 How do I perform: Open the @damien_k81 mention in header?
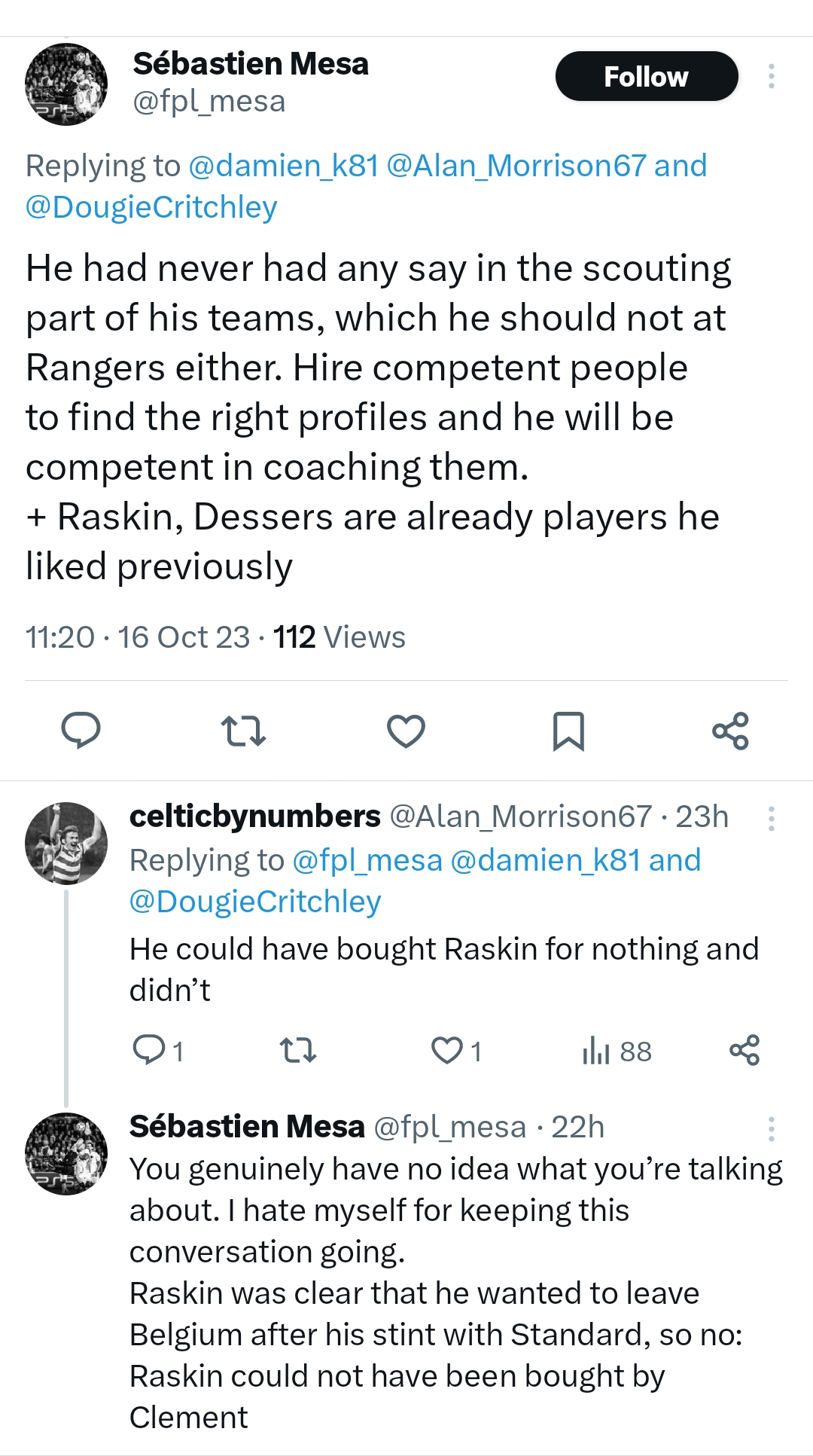click(x=283, y=166)
